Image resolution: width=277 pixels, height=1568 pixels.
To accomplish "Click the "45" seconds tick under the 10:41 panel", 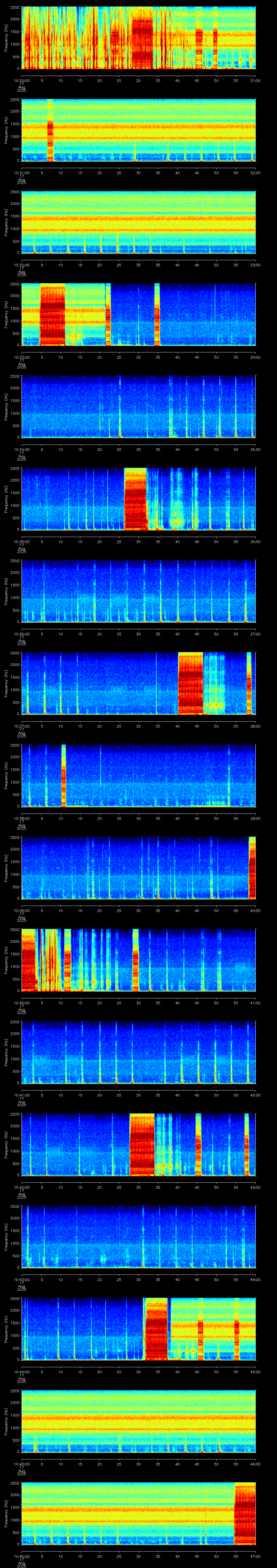I will [x=197, y=1095].
